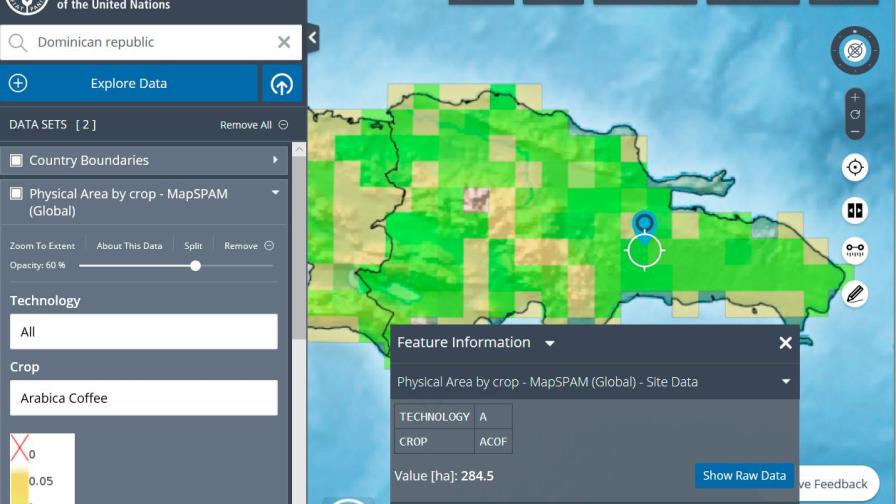Open About This Data link
The height and width of the screenshot is (504, 896).
(129, 246)
